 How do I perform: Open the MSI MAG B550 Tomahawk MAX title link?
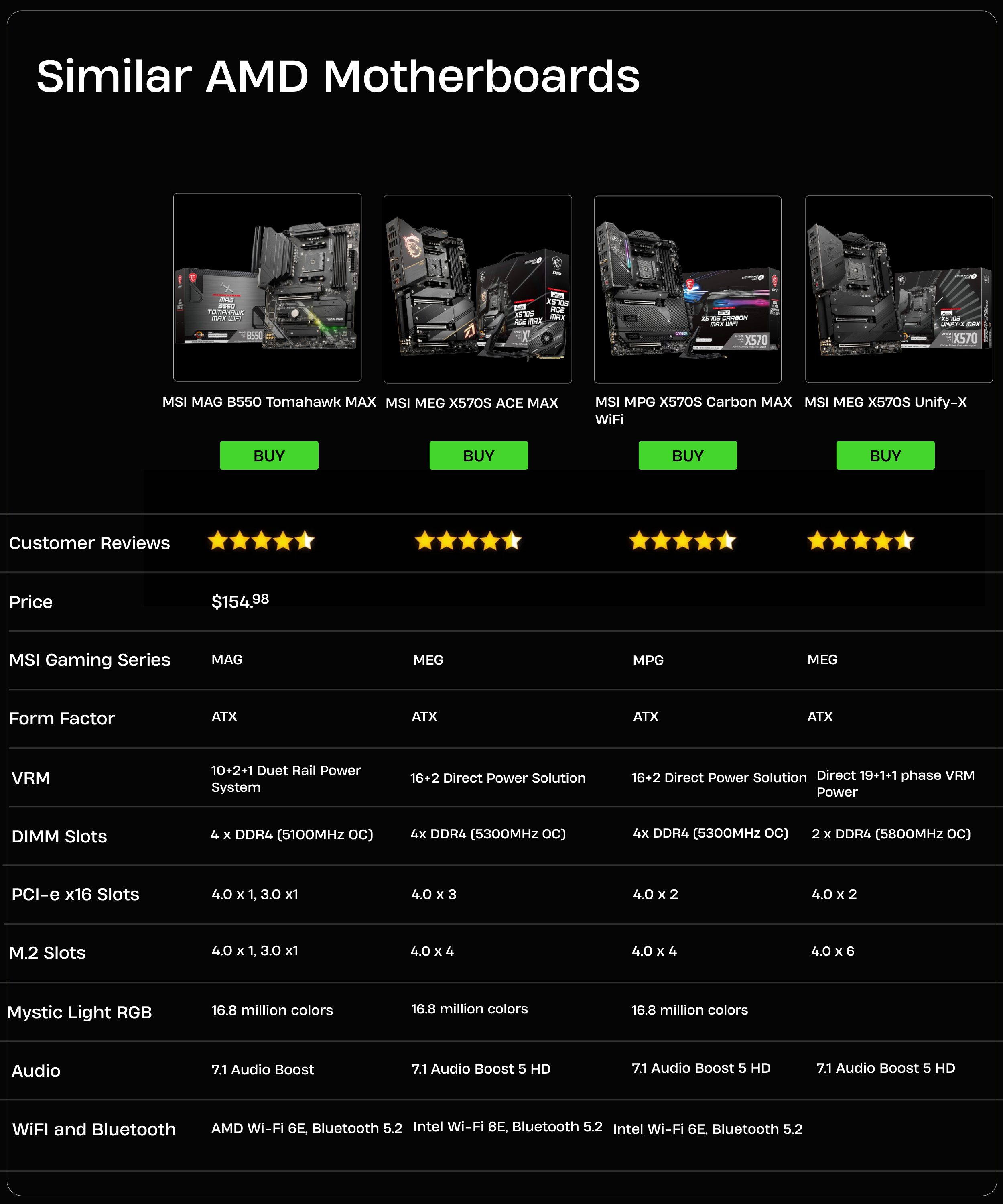(269, 402)
